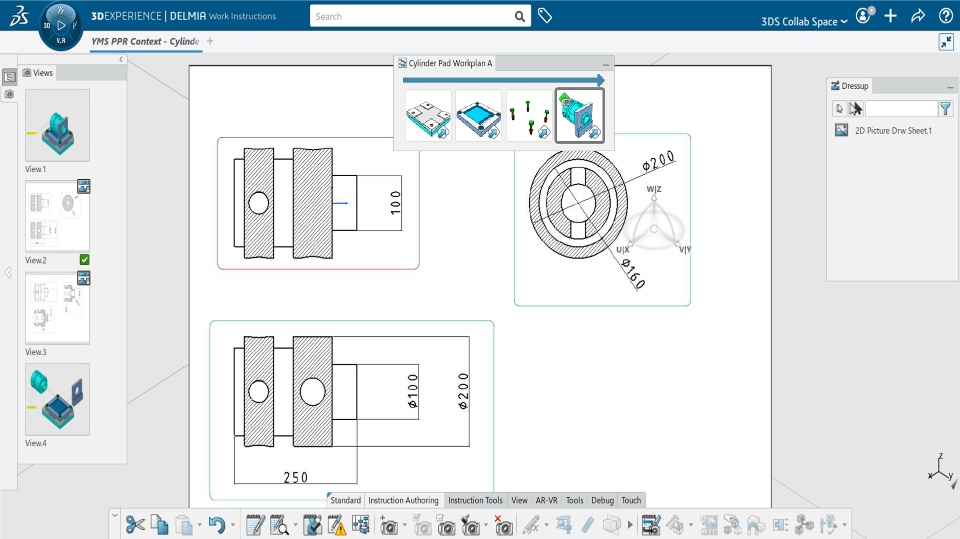Click the Paste clipboard icon
The image size is (960, 539).
[x=184, y=525]
